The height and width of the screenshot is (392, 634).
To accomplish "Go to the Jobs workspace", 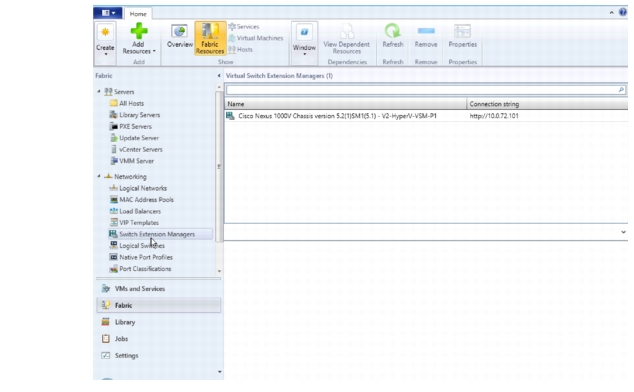I will [x=158, y=339].
